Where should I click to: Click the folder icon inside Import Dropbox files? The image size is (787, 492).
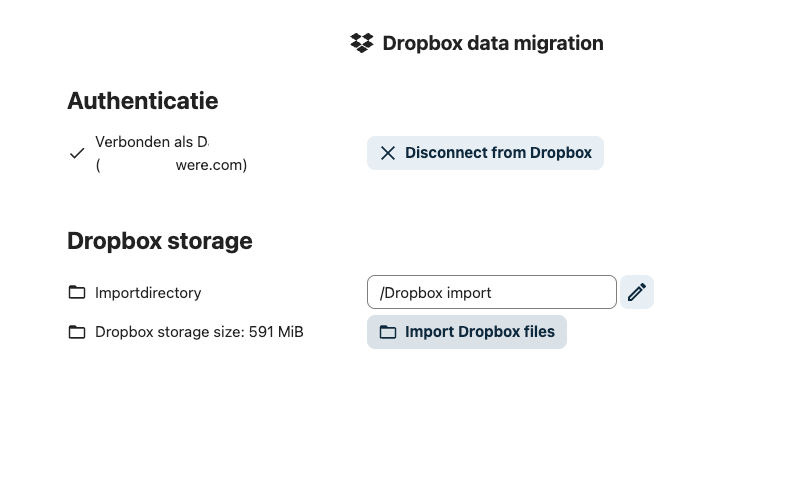[x=388, y=332]
